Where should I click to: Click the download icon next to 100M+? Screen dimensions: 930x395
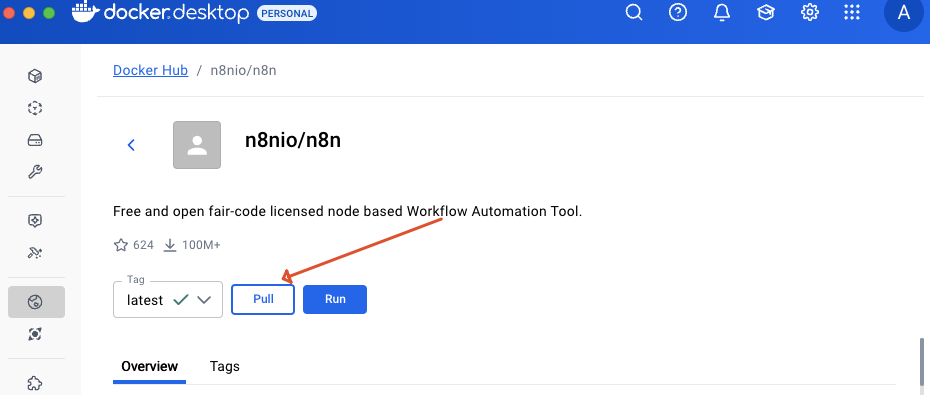(170, 245)
